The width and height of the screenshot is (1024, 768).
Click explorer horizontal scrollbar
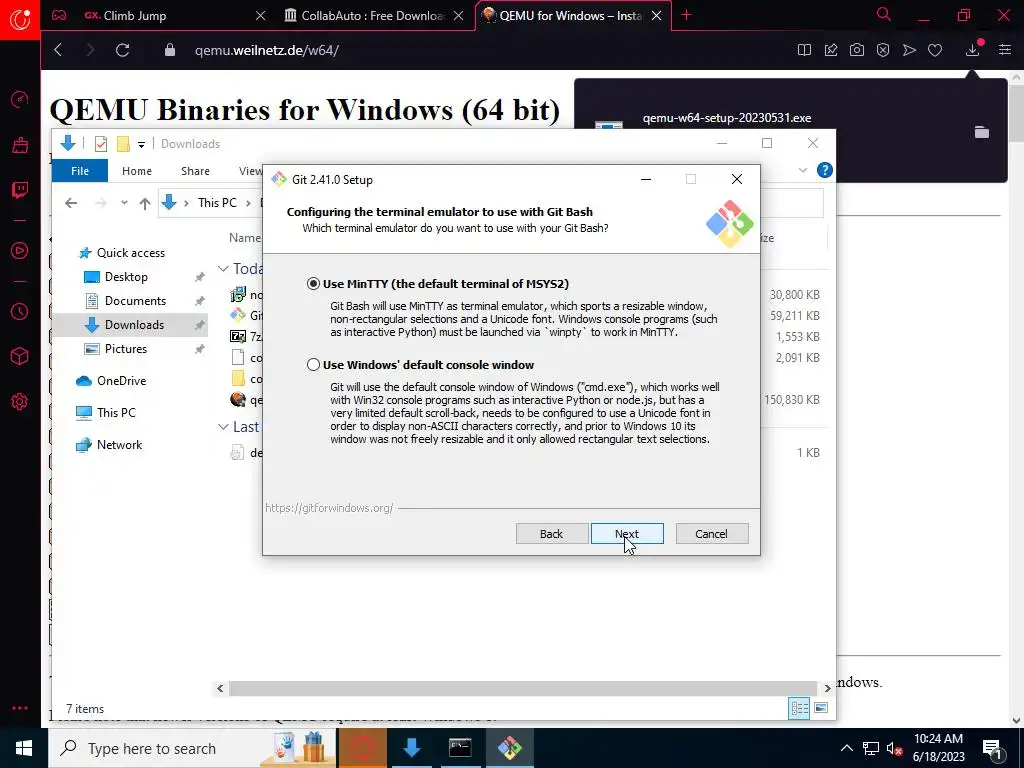click(523, 688)
